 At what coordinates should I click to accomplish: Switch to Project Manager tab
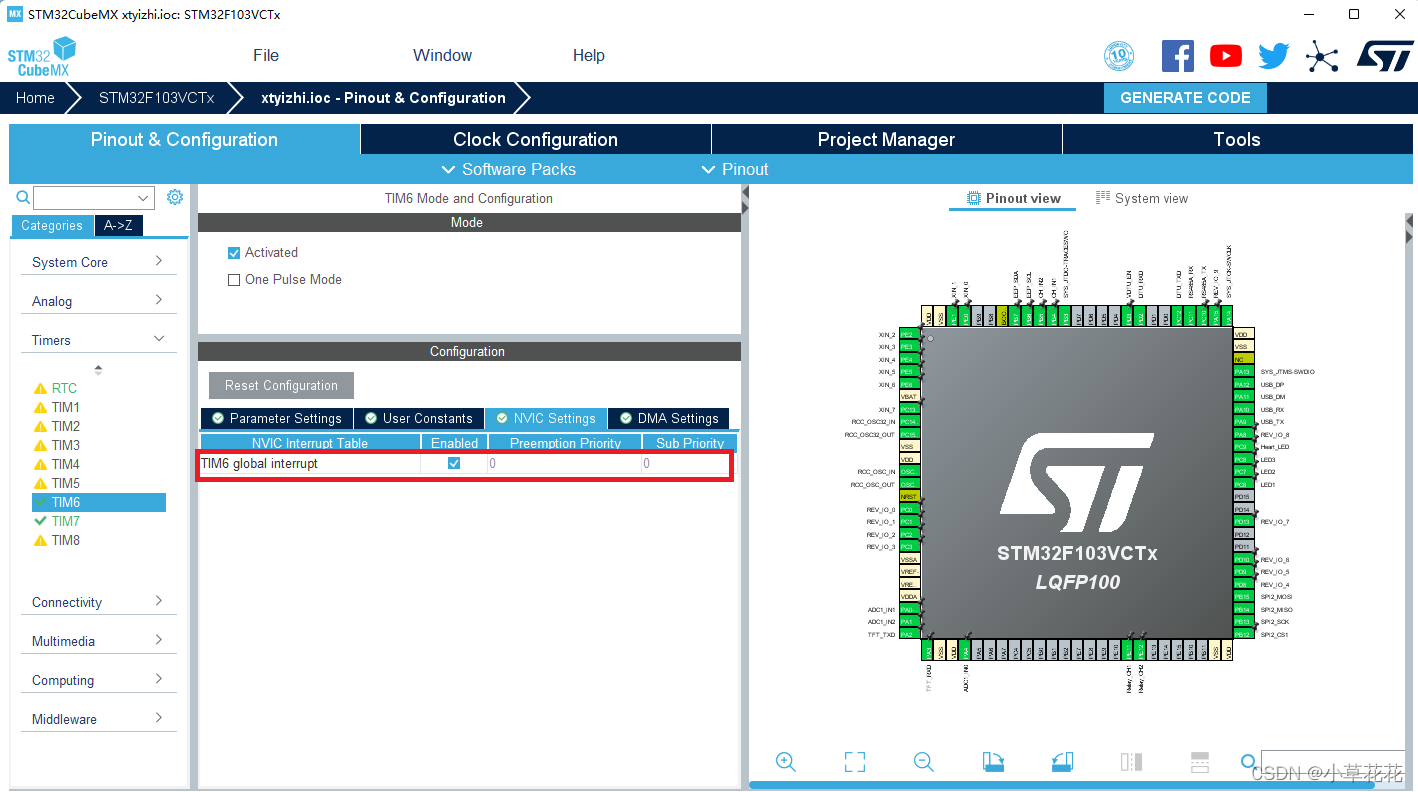pos(886,139)
